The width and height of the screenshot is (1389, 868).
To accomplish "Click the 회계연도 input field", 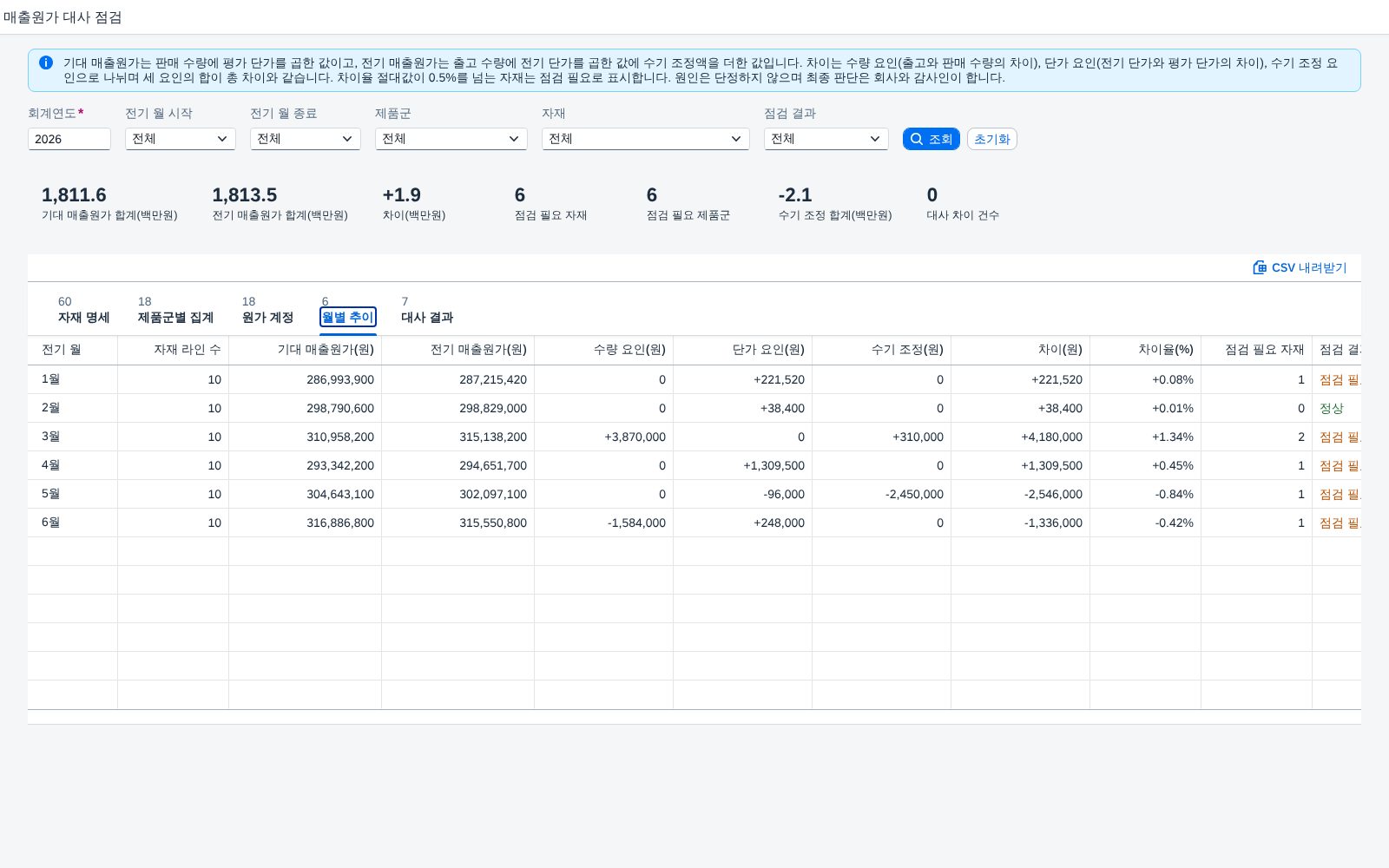I will [69, 139].
